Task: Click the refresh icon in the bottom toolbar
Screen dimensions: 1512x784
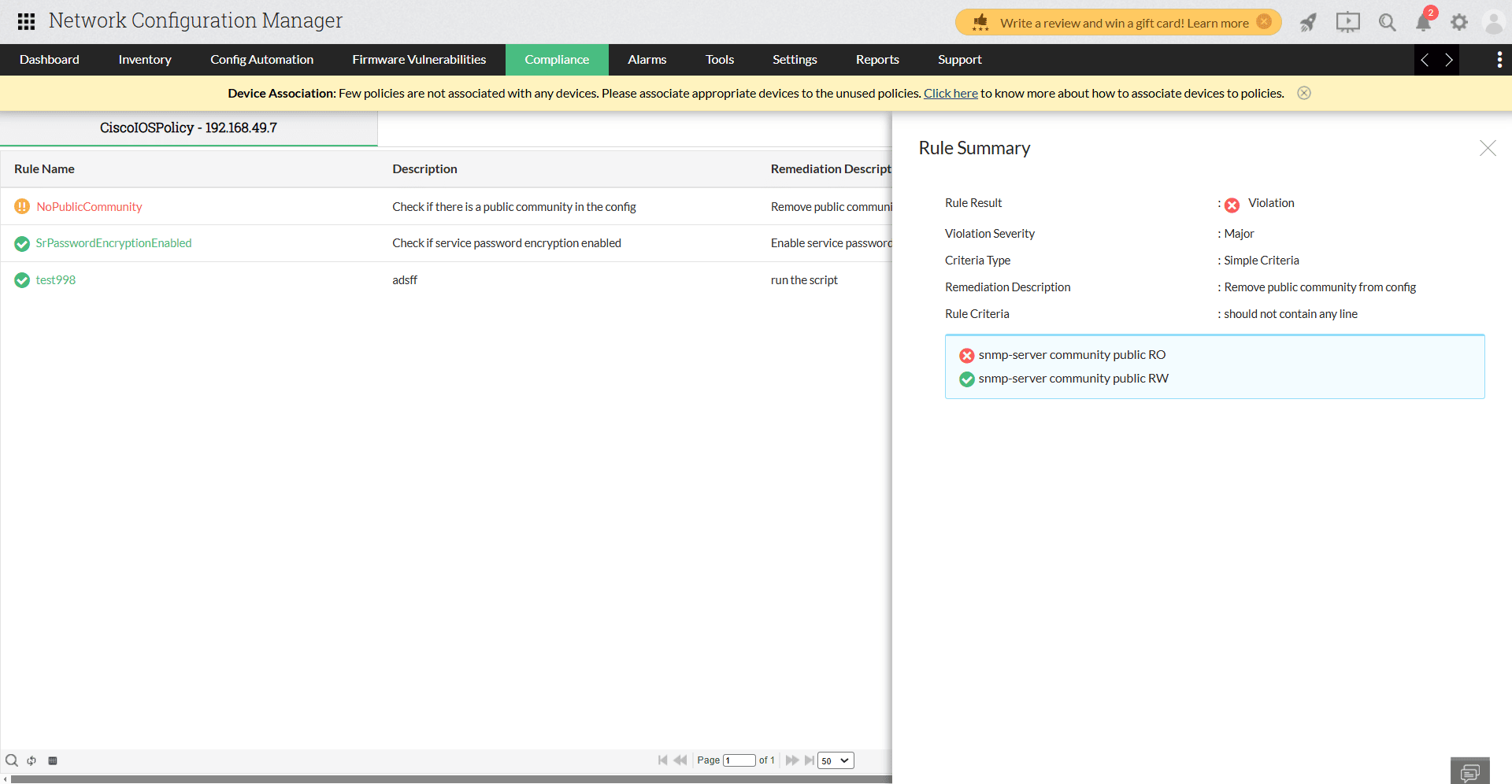Action: point(31,760)
